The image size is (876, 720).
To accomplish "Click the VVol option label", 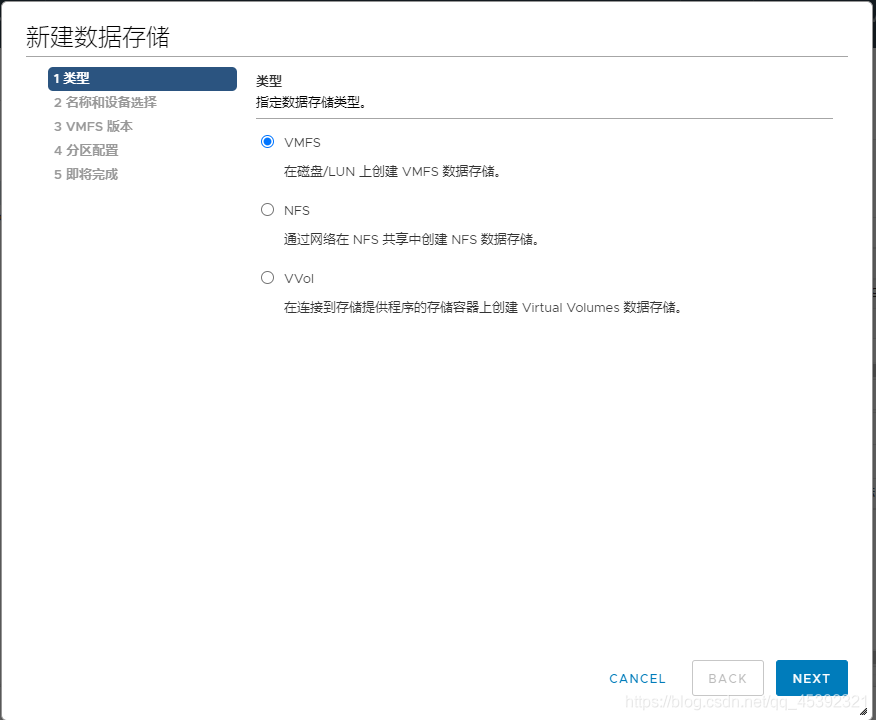I will [299, 279].
